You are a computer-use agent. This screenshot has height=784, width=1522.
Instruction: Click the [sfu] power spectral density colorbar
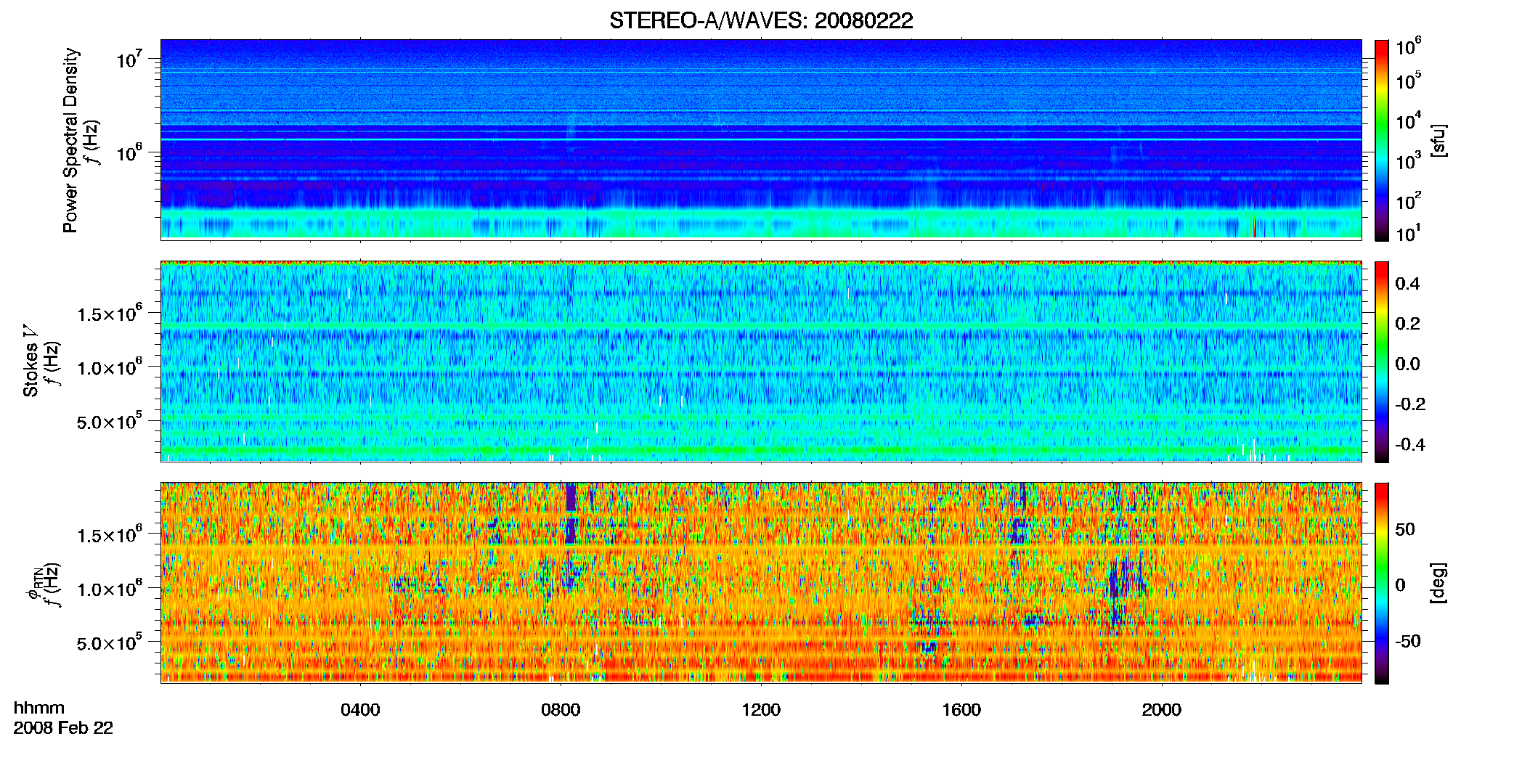coord(1382,140)
